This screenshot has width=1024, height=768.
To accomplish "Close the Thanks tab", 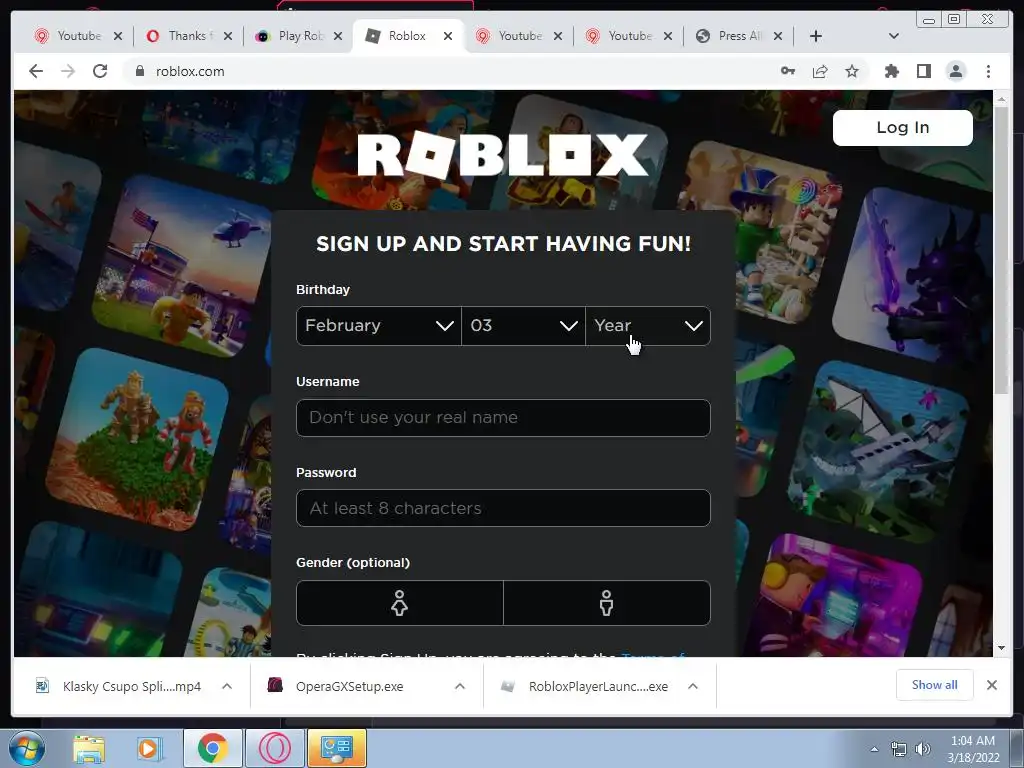I will point(227,36).
